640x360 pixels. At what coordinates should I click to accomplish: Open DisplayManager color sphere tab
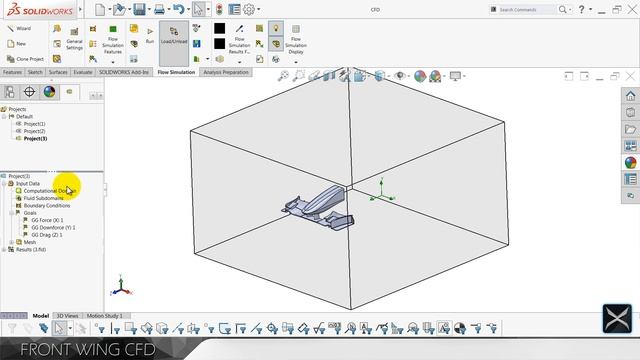pos(49,92)
